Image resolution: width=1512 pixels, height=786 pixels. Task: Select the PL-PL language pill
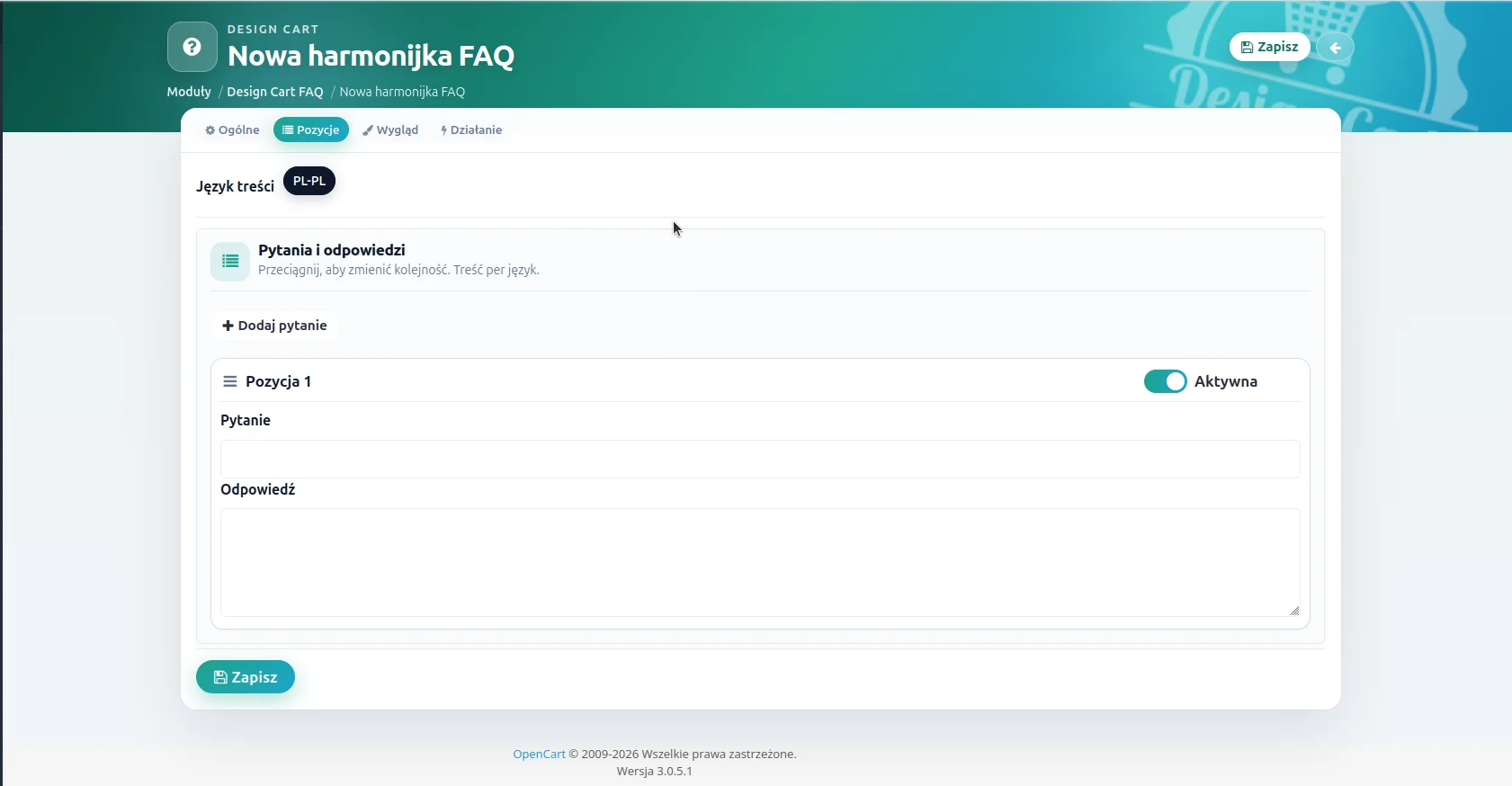pyautogui.click(x=309, y=181)
